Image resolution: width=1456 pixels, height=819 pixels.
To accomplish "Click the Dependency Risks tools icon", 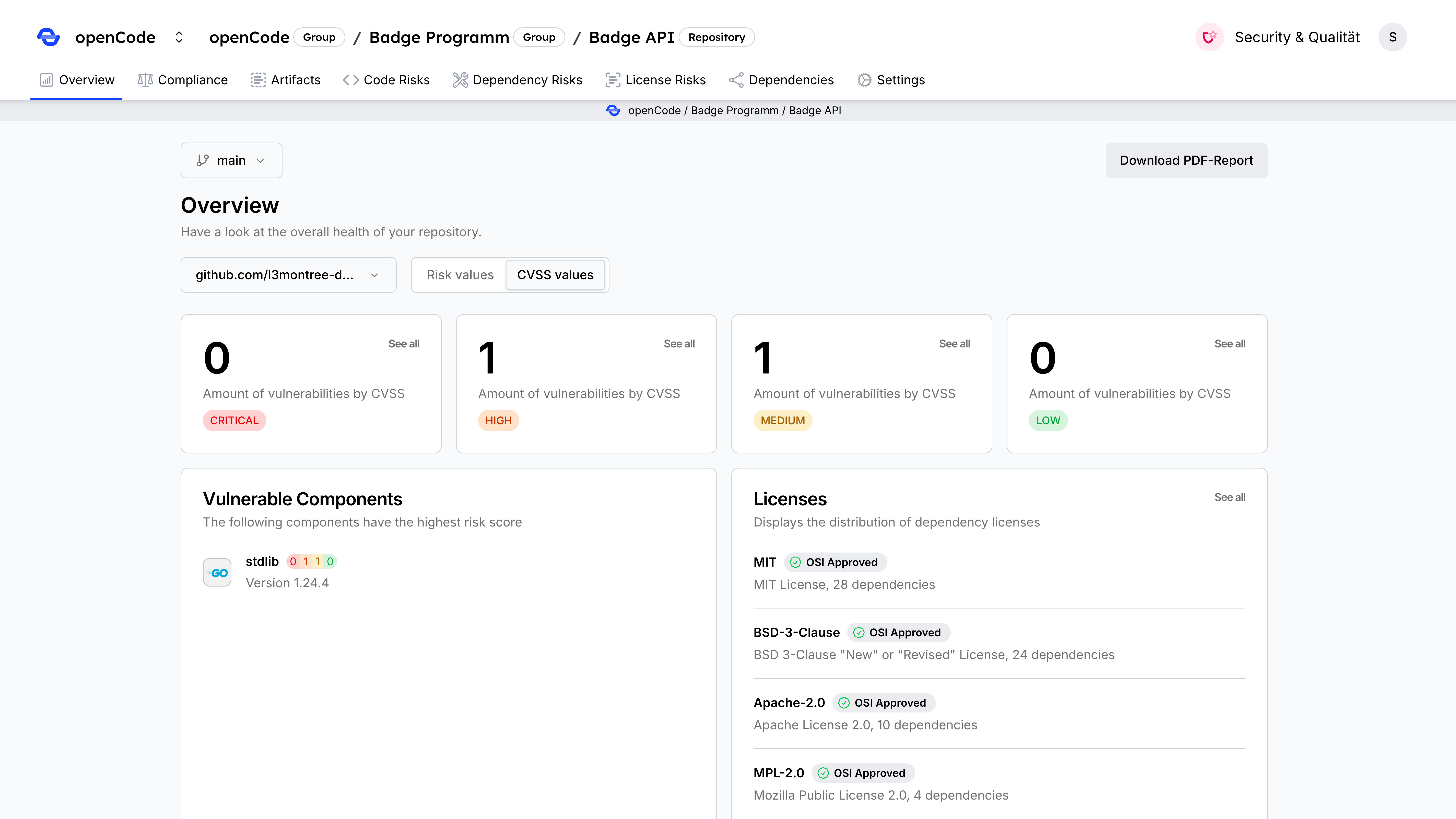I will [x=460, y=80].
